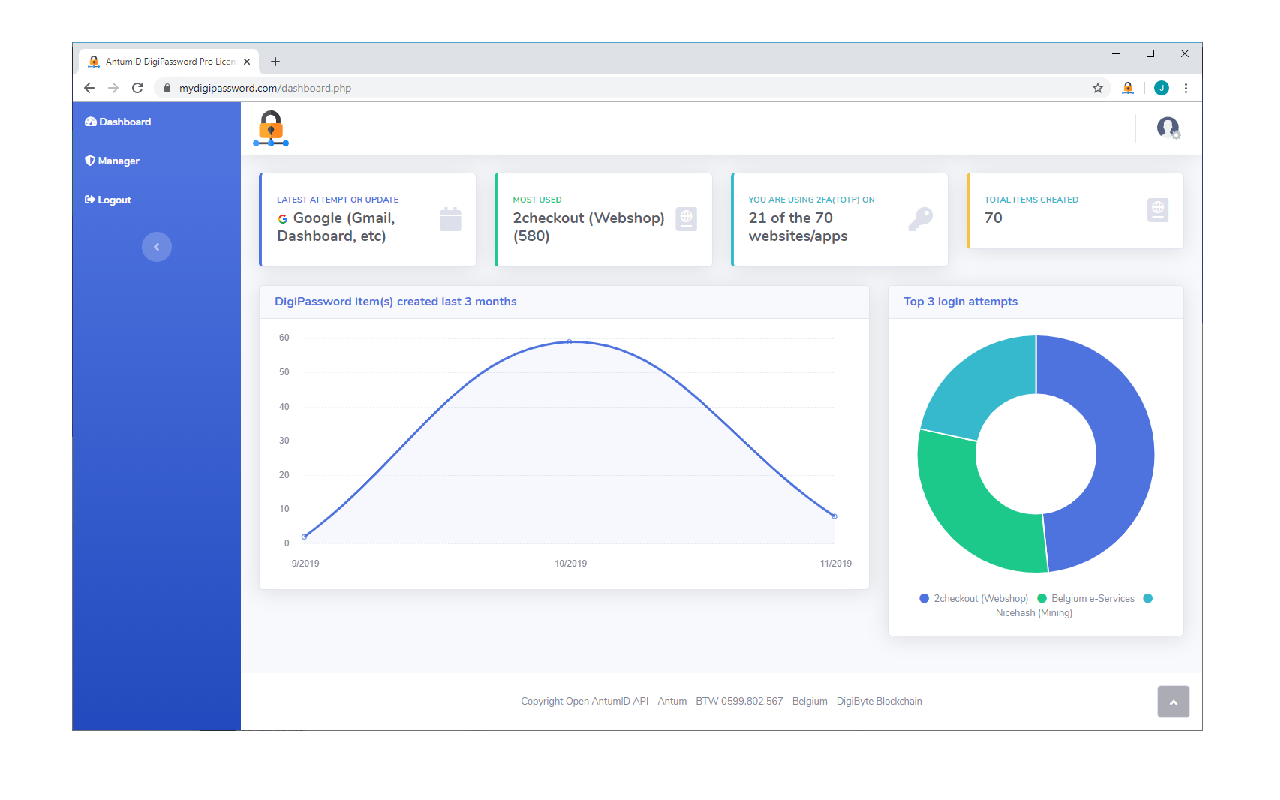Click the key icon in 2FA card
1280x800 pixels.
[x=921, y=219]
